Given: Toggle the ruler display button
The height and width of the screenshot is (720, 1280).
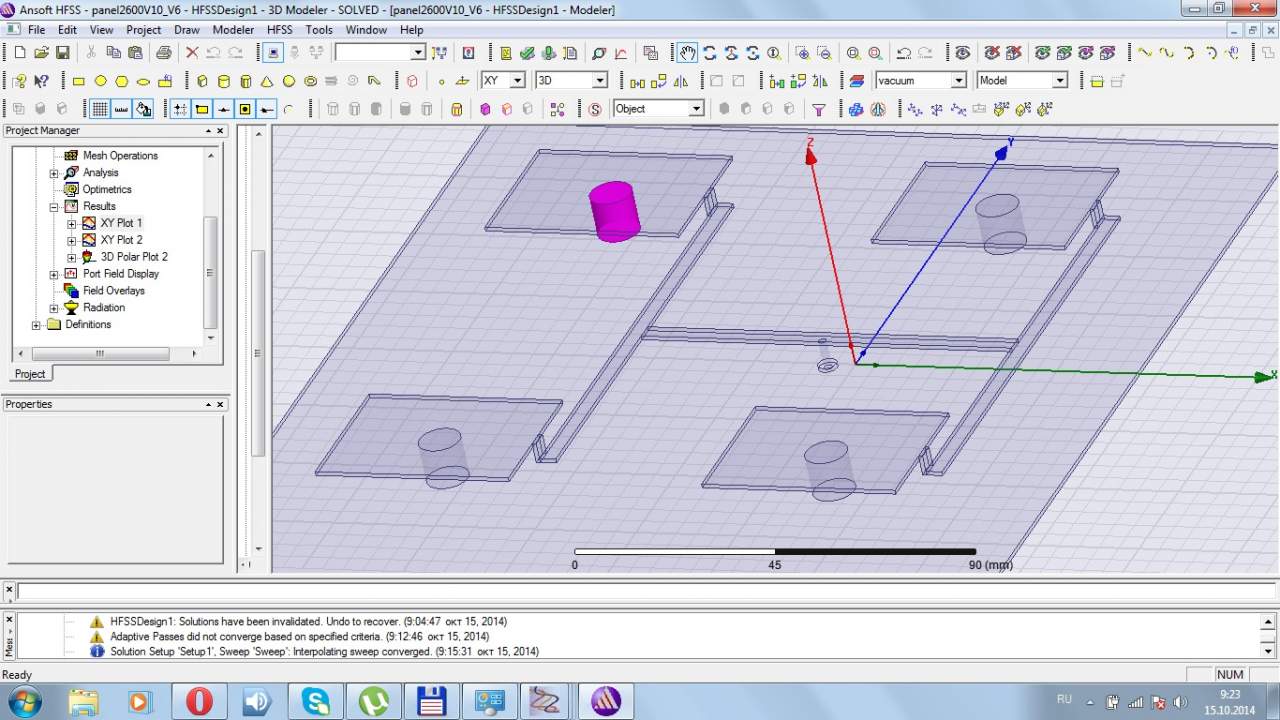Looking at the screenshot, I should [x=122, y=109].
